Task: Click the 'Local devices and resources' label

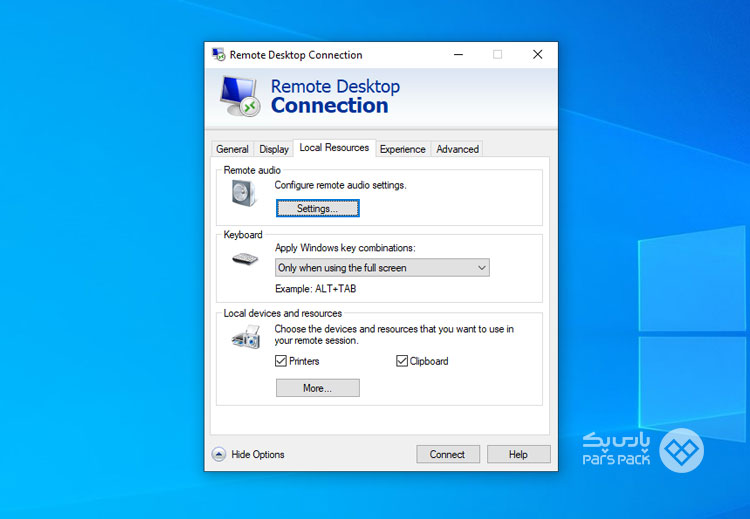Action: coord(283,313)
